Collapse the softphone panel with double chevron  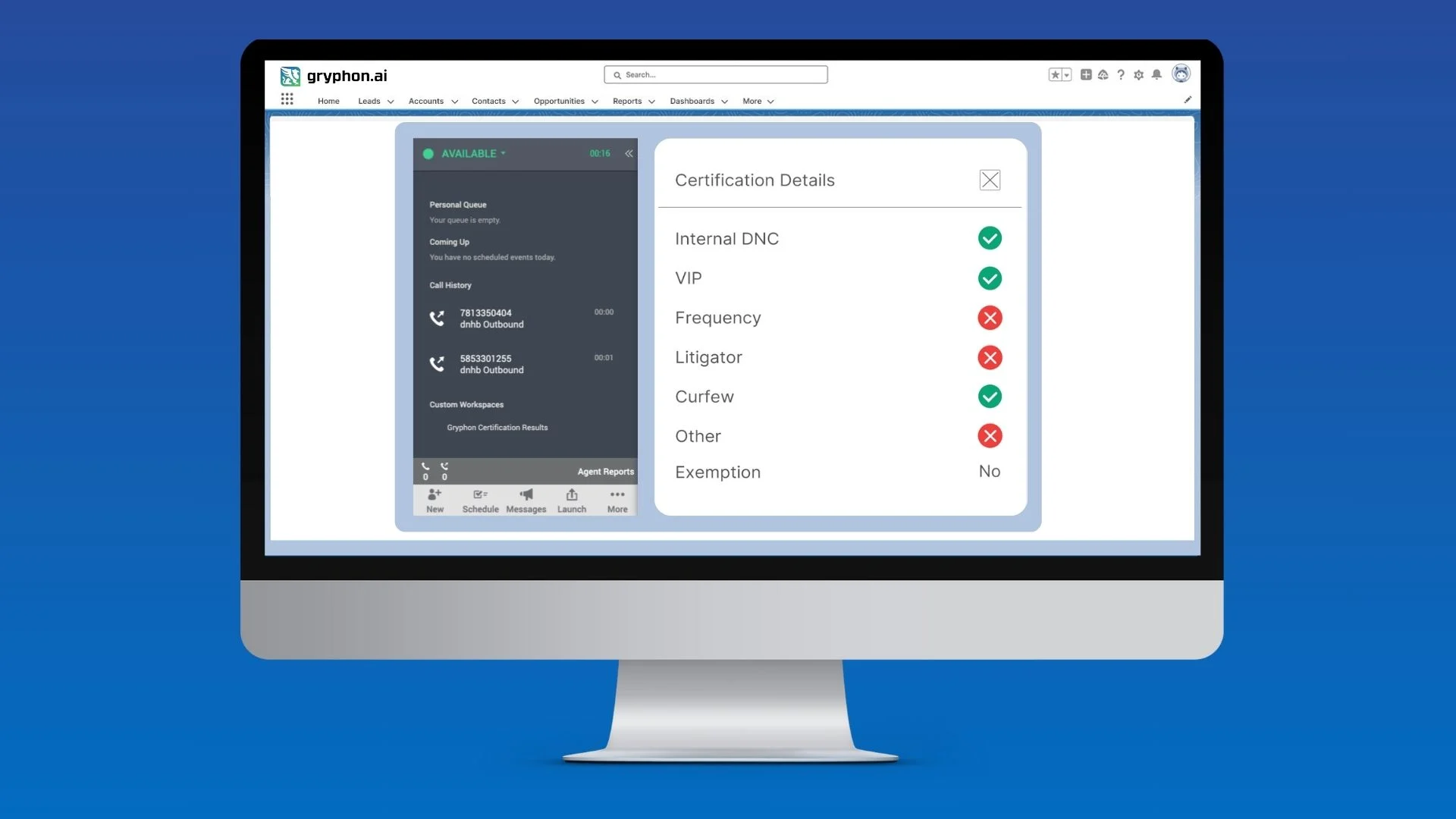coord(629,153)
